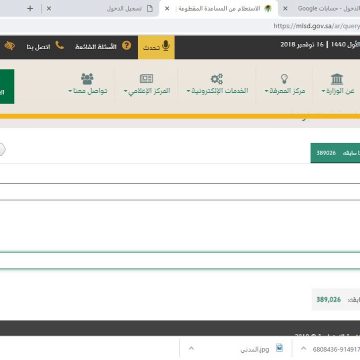Click the people group icon تواصل معنا
This screenshot has width=360, height=360.
point(87,79)
